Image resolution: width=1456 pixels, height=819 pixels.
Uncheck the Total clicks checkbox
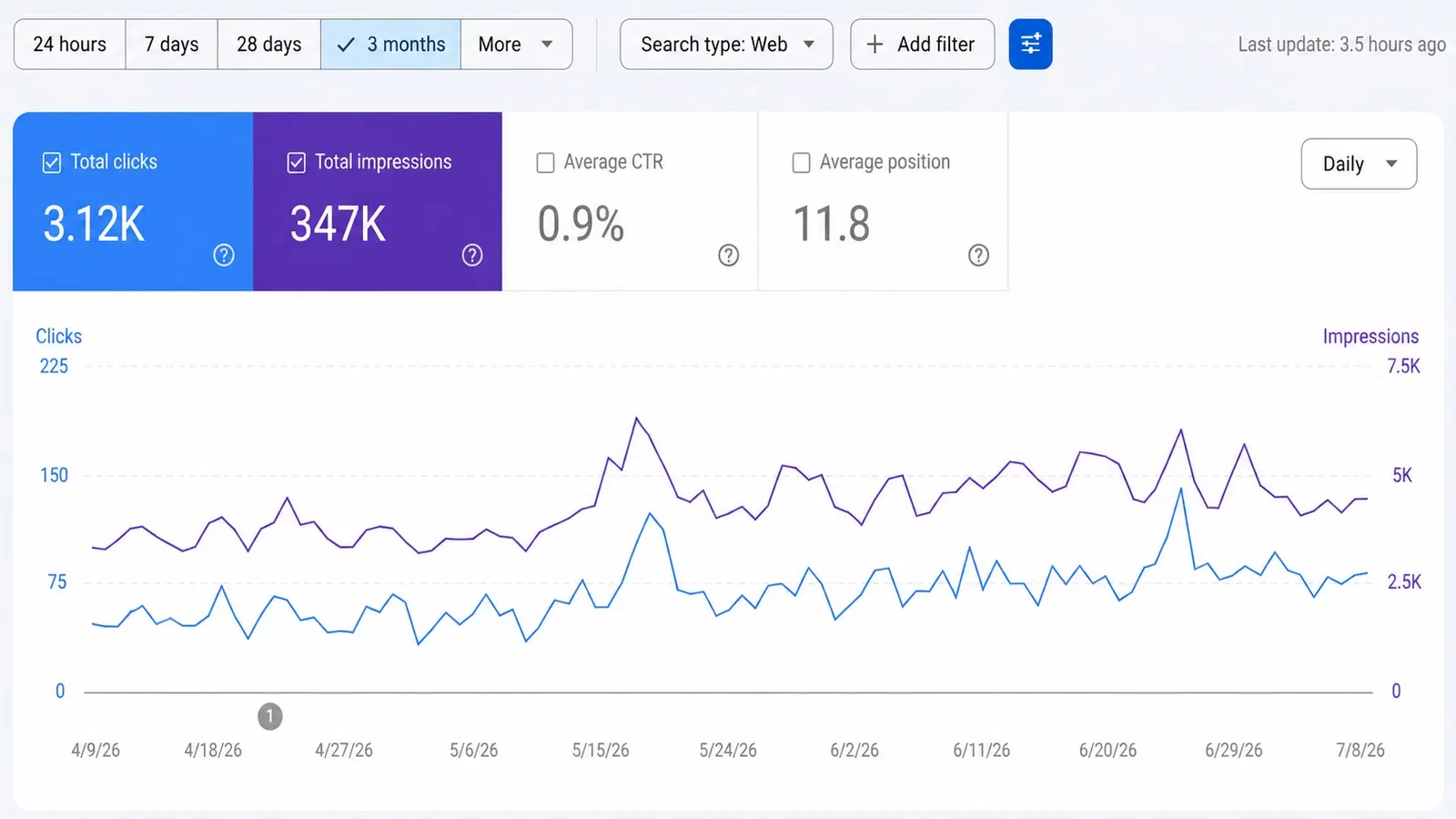[x=52, y=162]
